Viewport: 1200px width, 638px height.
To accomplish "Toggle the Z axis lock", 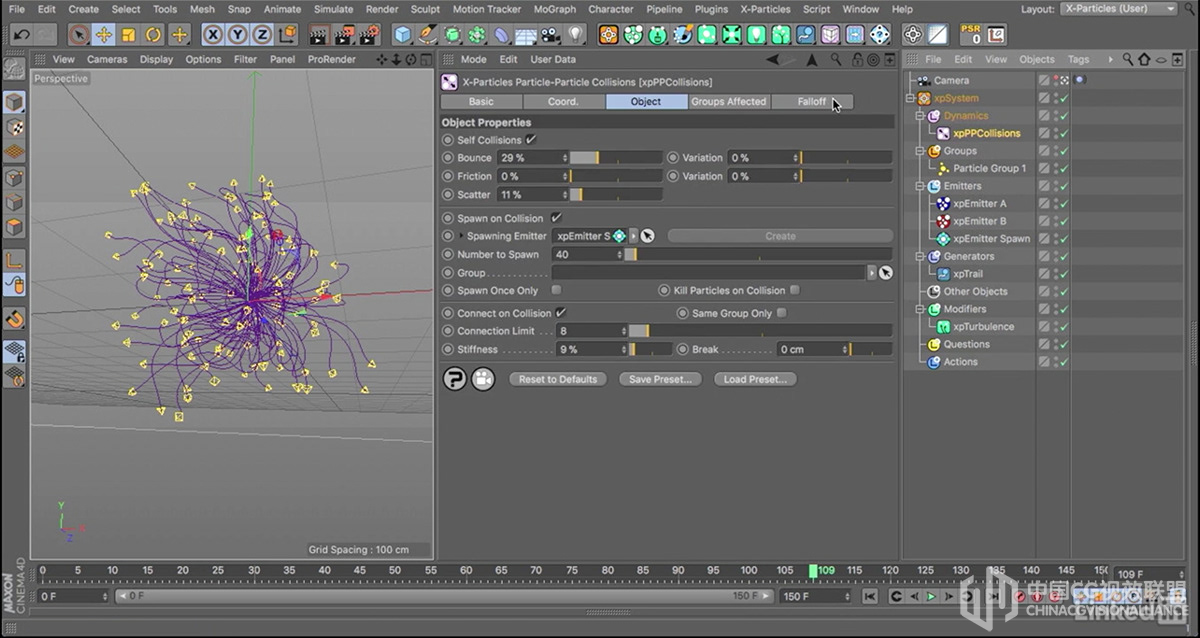I will tap(262, 35).
